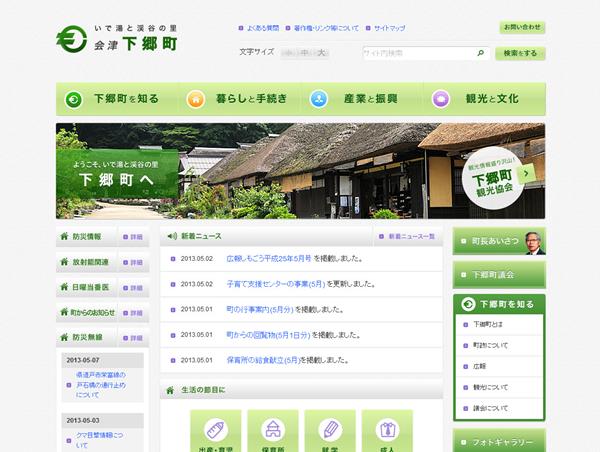Open 日曜当番医 sidebar item

tap(86, 287)
